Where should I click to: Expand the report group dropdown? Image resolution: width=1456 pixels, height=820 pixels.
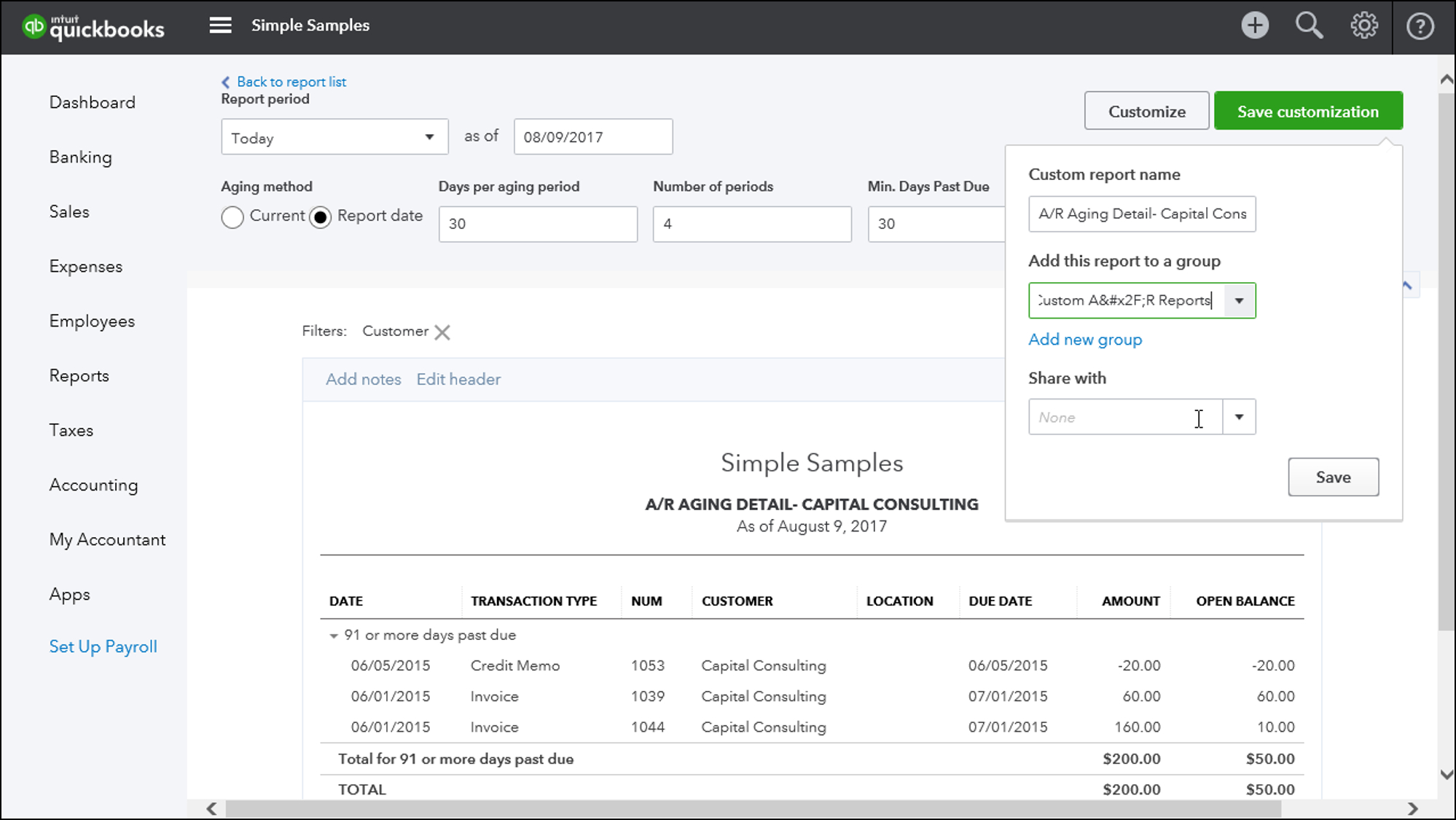[1238, 300]
